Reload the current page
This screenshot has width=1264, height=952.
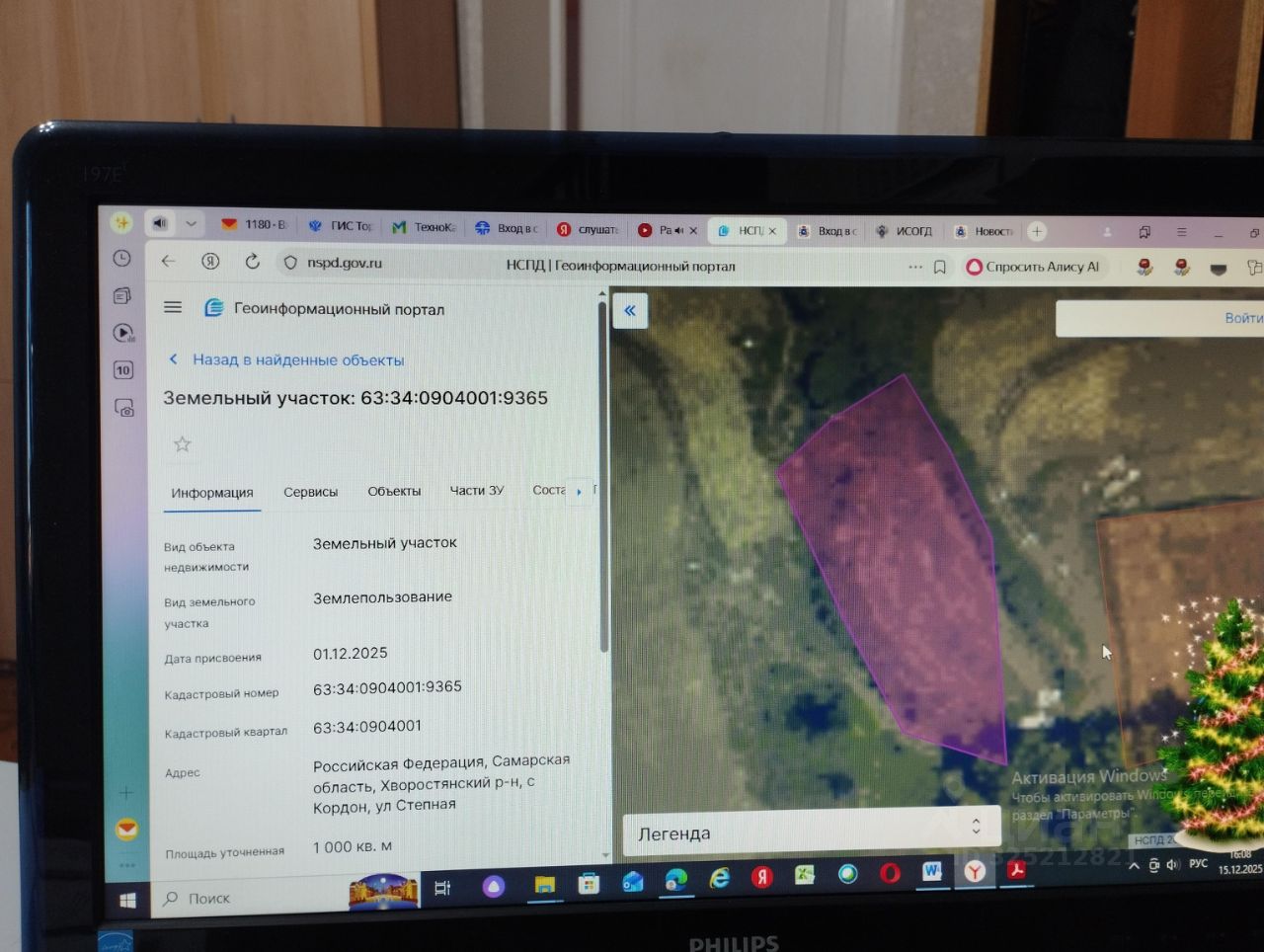252,262
